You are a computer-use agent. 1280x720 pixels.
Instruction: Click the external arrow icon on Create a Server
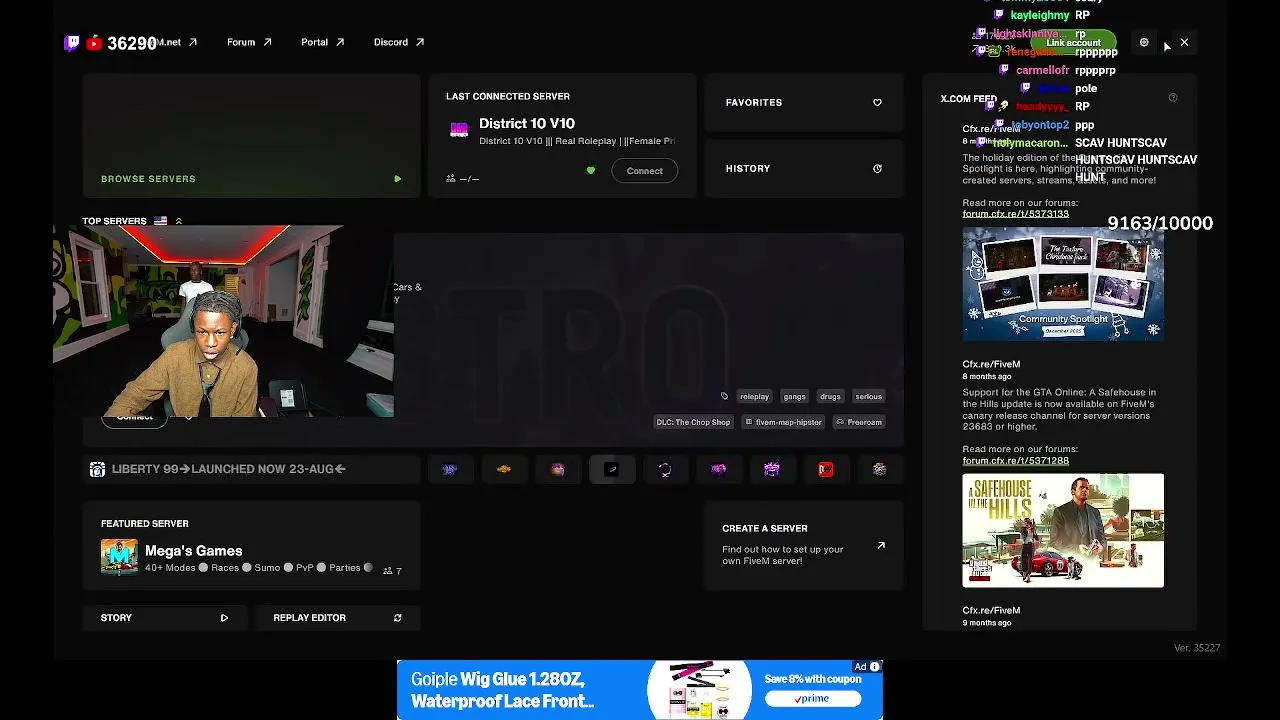(881, 545)
